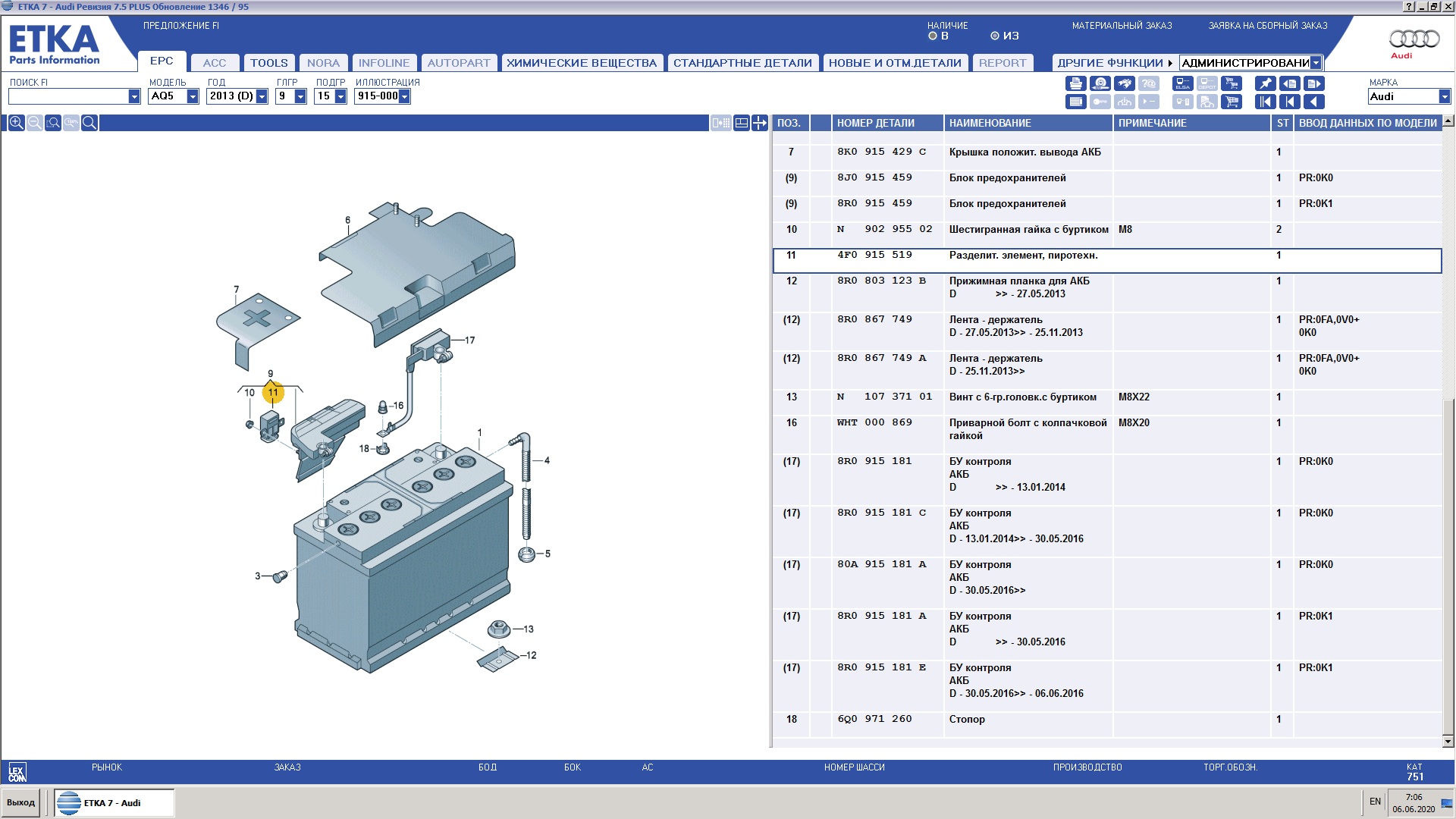Open the ХИМИЧЕСКИЕ ВЕЩЕСТВА tab
Image resolution: width=1456 pixels, height=819 pixels.
click(582, 63)
